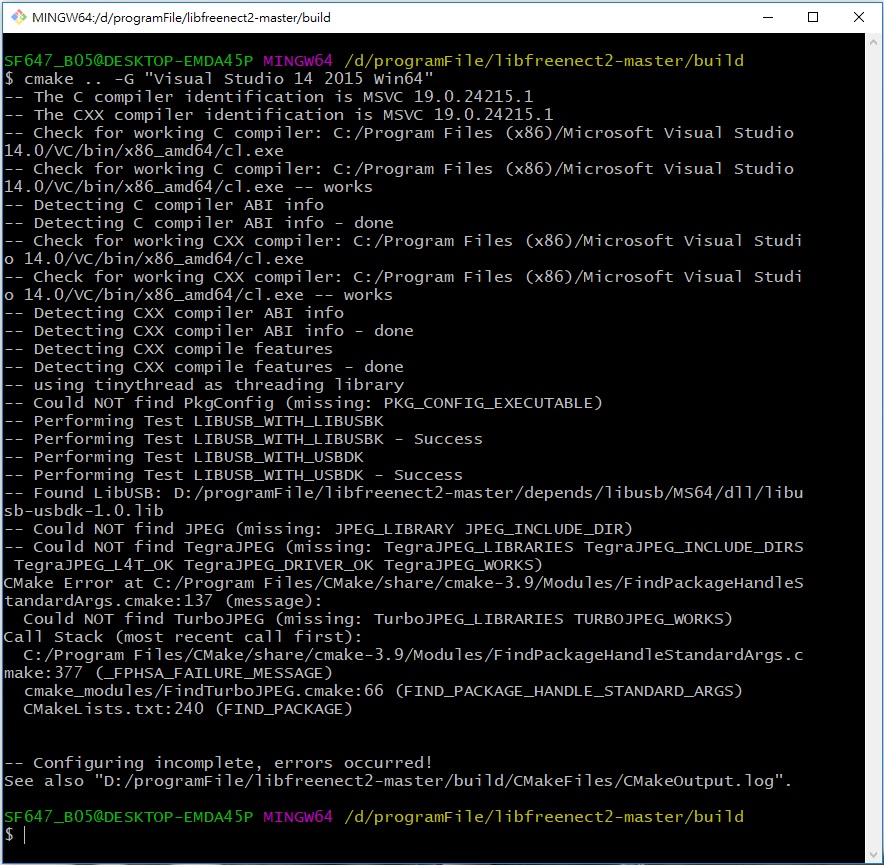Click the vertical scrollbar track
Image resolution: width=884 pixels, height=865 pixels.
[873, 448]
